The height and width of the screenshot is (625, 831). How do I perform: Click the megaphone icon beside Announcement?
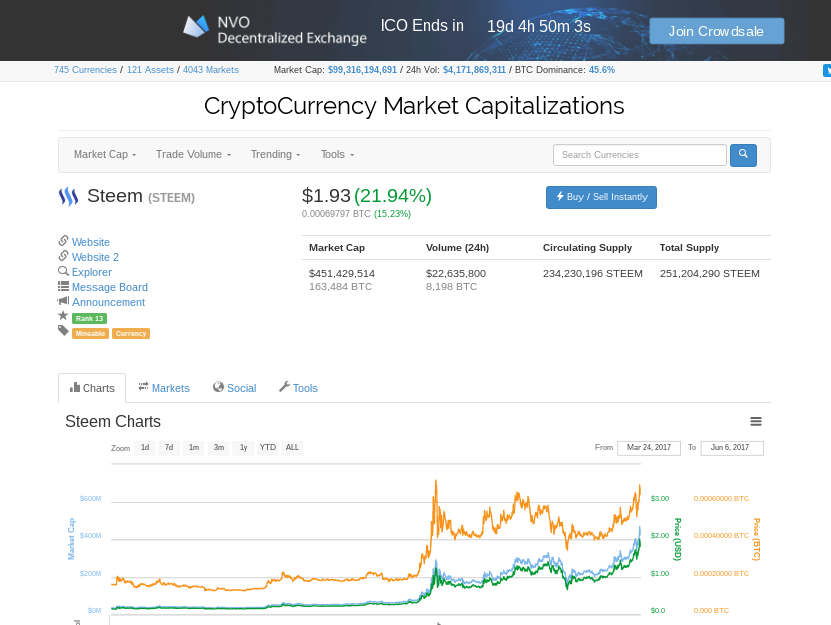[x=64, y=301]
